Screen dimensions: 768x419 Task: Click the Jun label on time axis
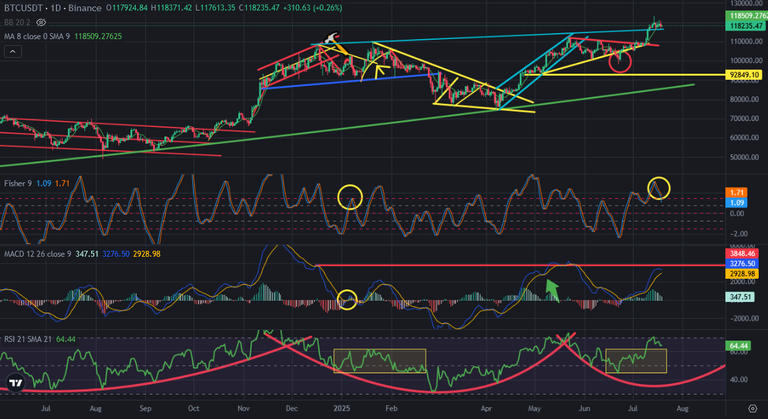click(584, 408)
